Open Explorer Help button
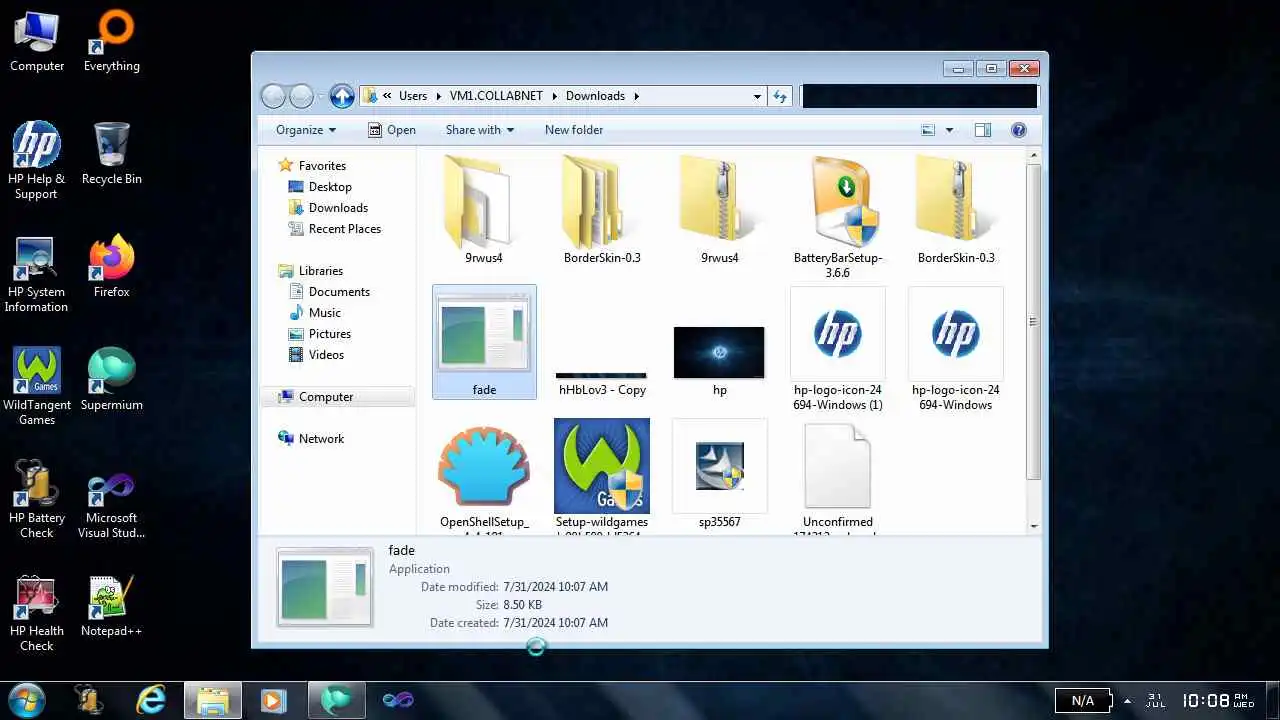 click(x=1019, y=130)
